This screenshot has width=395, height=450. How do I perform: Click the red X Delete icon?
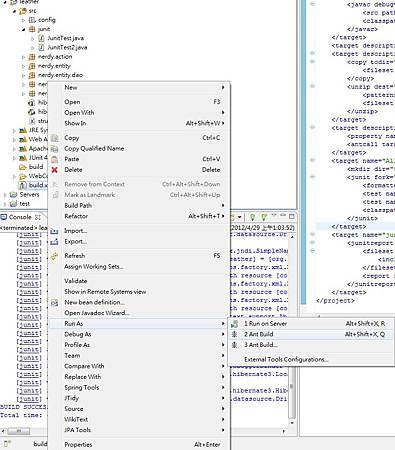pos(55,170)
